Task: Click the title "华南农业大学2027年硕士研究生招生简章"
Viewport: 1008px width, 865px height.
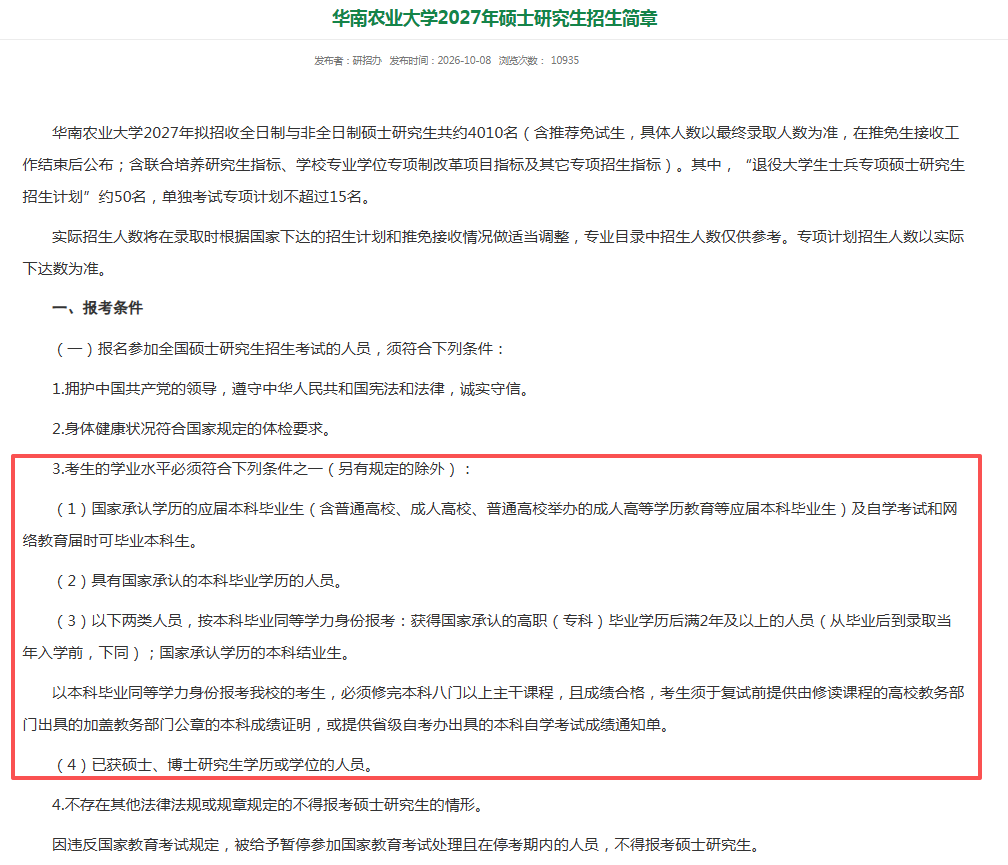Action: click(494, 18)
